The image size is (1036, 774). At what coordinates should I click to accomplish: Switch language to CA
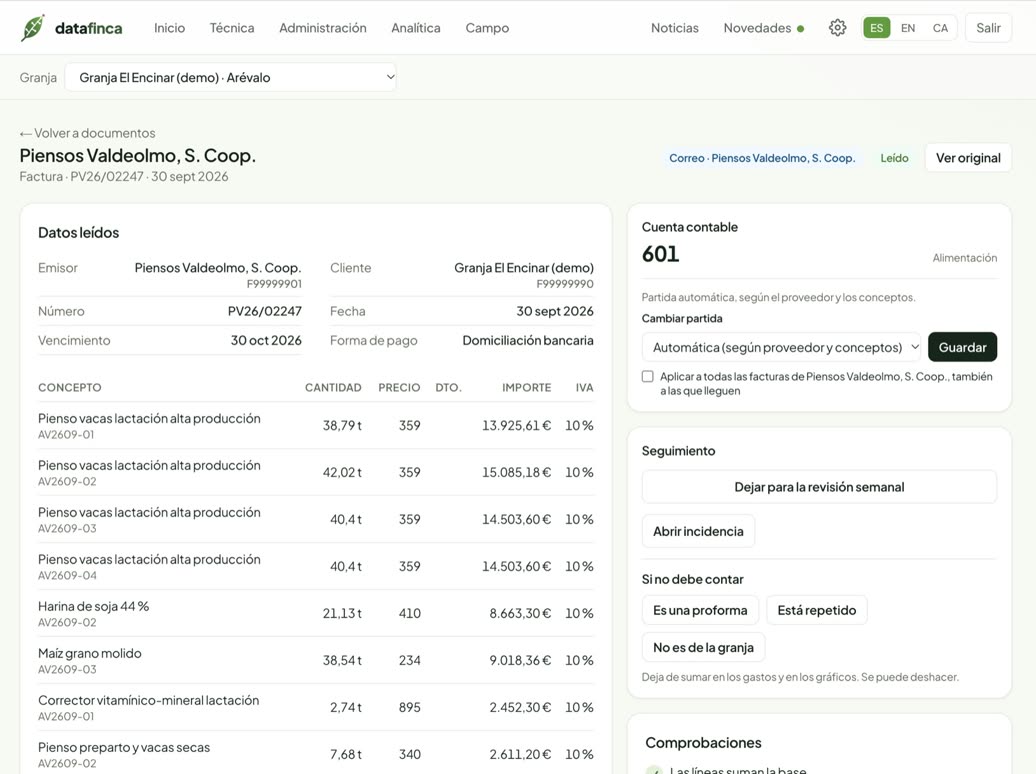click(940, 28)
